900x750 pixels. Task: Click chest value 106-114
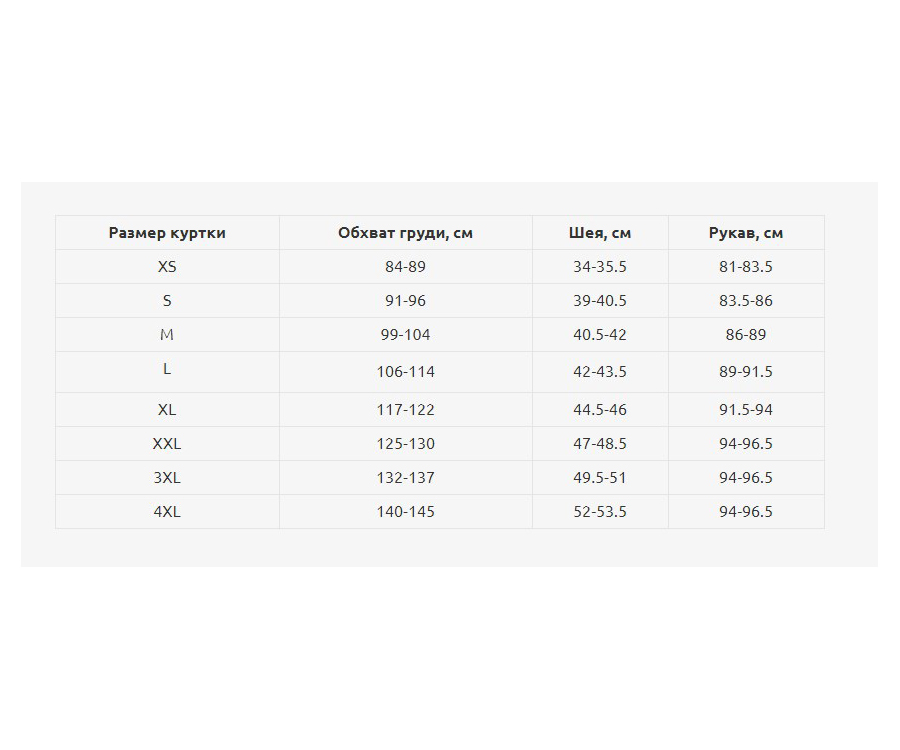(405, 372)
